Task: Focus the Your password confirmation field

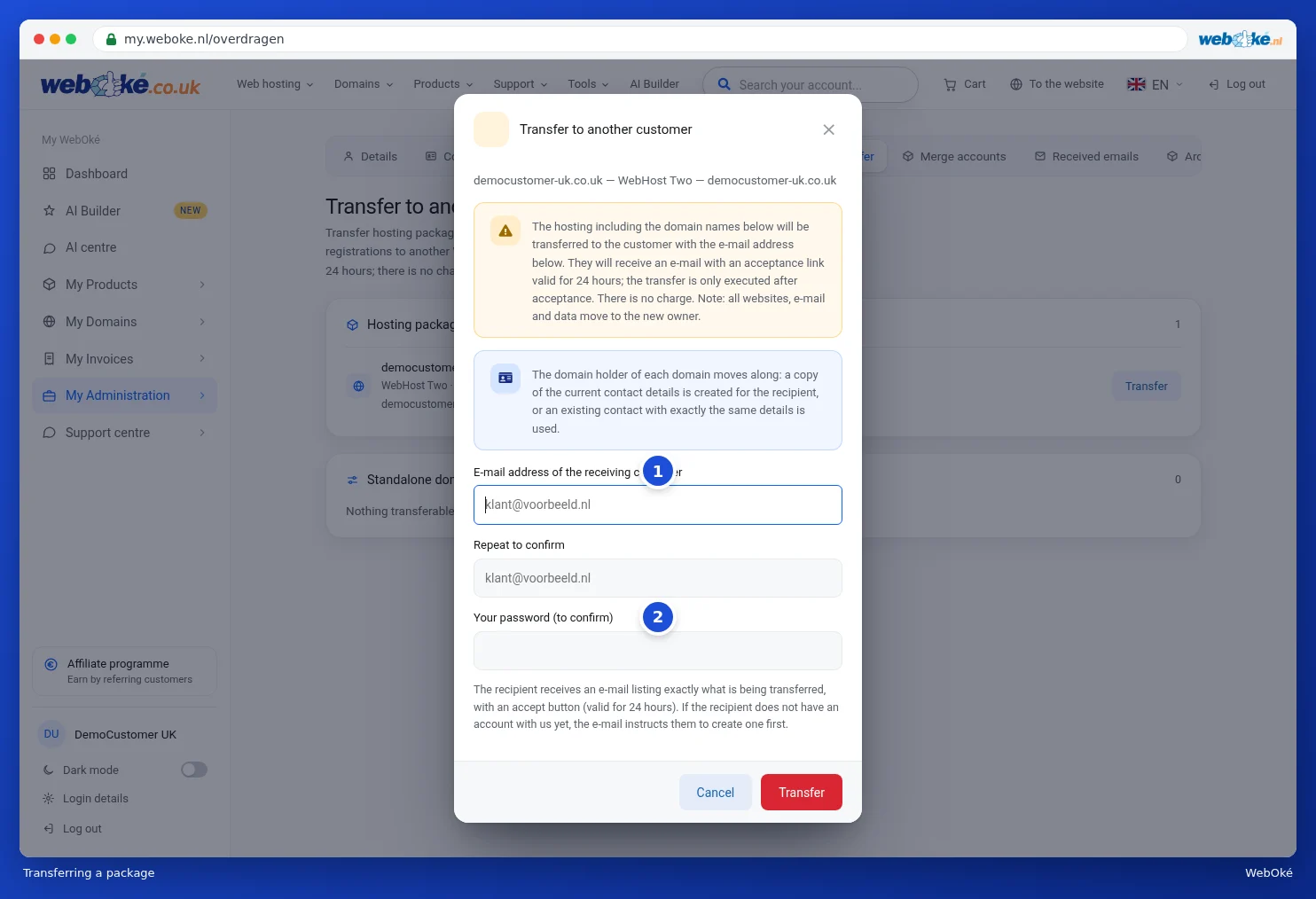Action: point(658,651)
